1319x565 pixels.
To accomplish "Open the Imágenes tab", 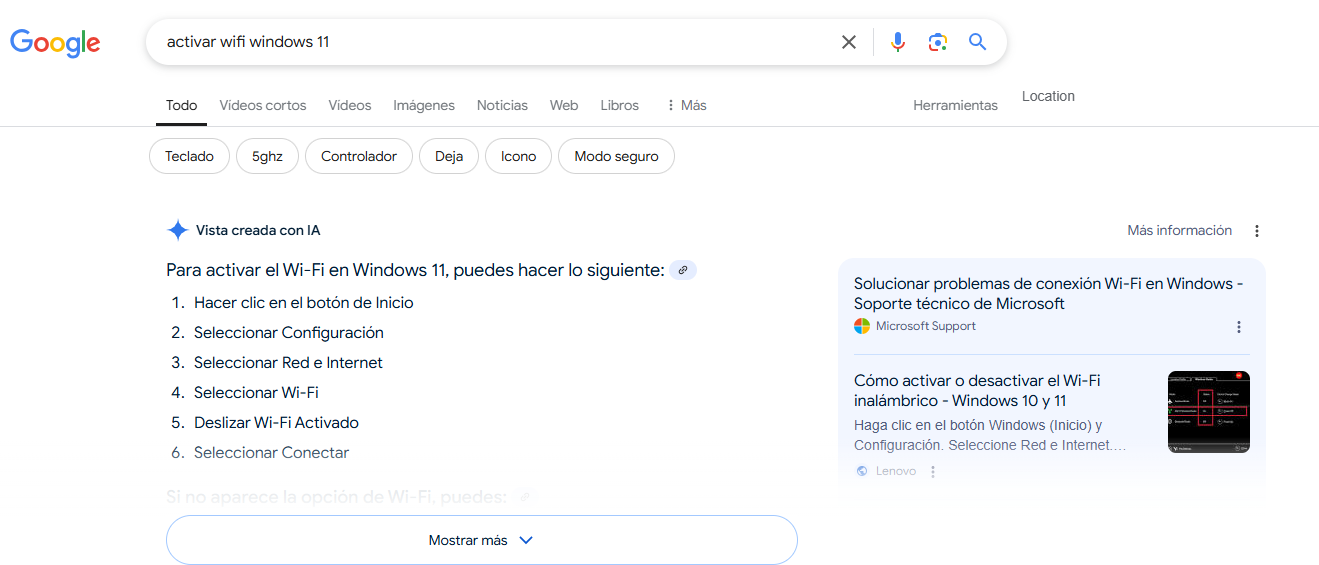I will [x=424, y=105].
